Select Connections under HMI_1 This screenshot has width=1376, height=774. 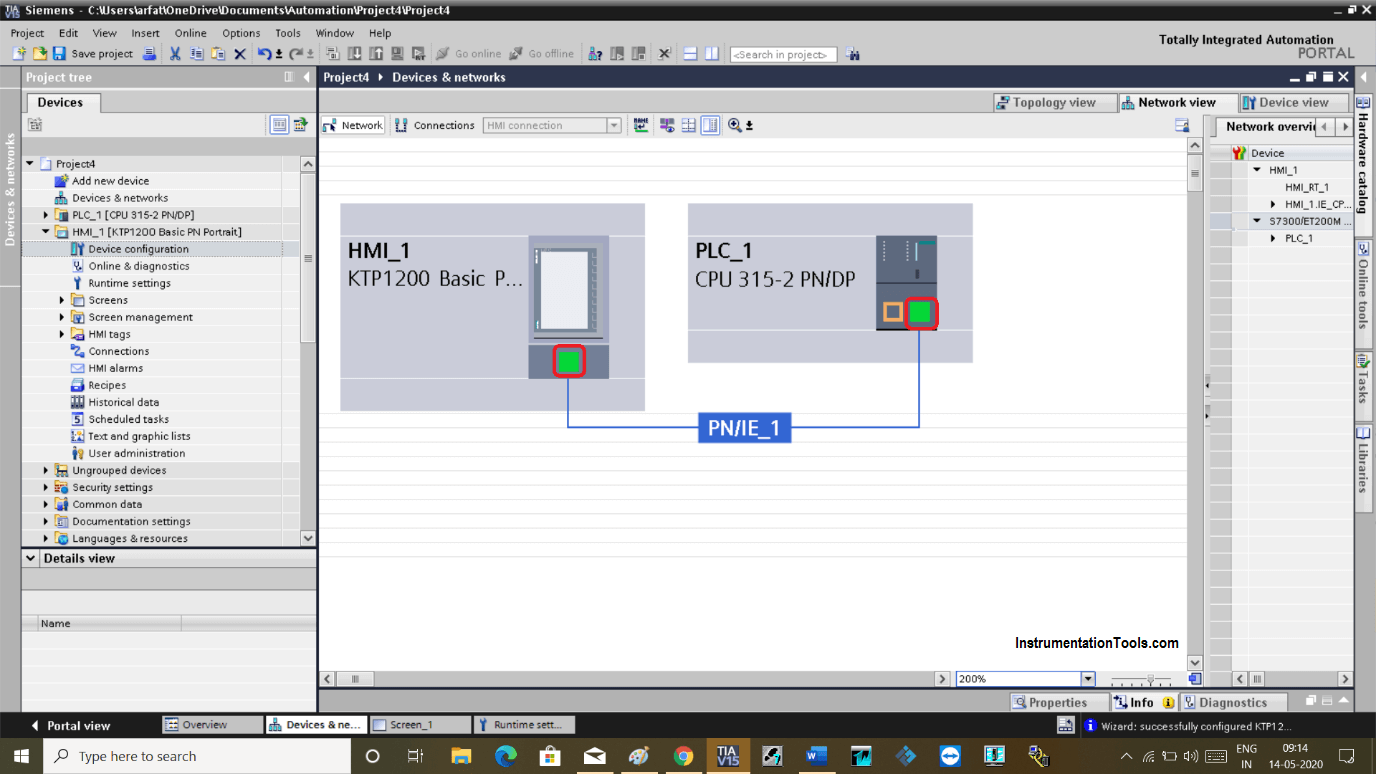118,351
